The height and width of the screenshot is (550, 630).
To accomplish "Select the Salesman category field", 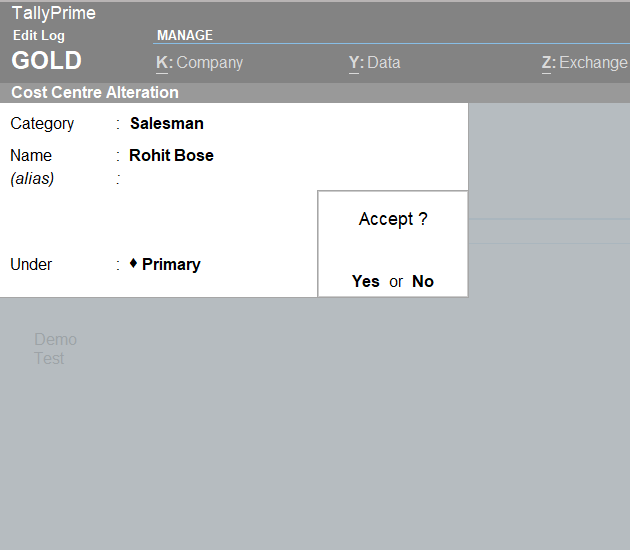I will (167, 124).
